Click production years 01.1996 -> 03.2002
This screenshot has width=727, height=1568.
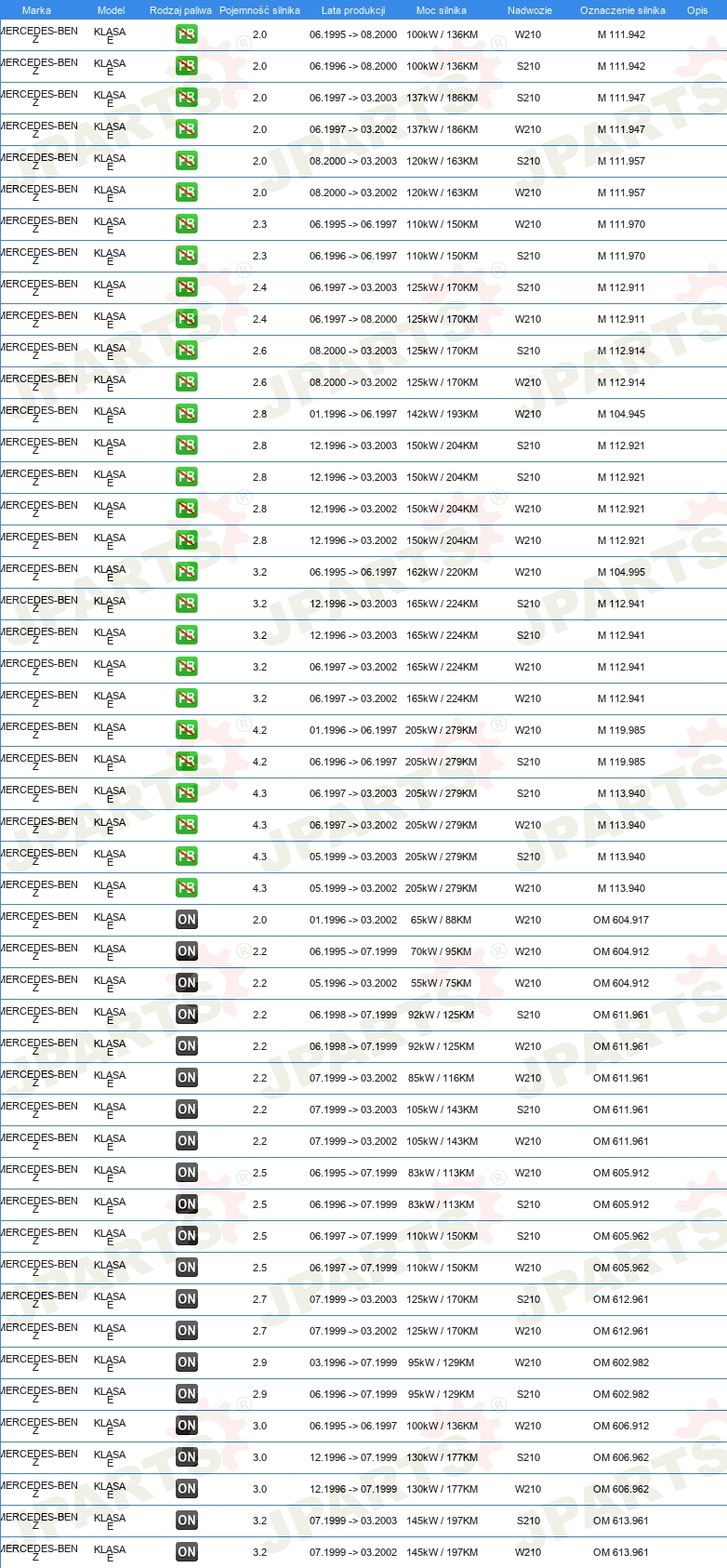[353, 920]
